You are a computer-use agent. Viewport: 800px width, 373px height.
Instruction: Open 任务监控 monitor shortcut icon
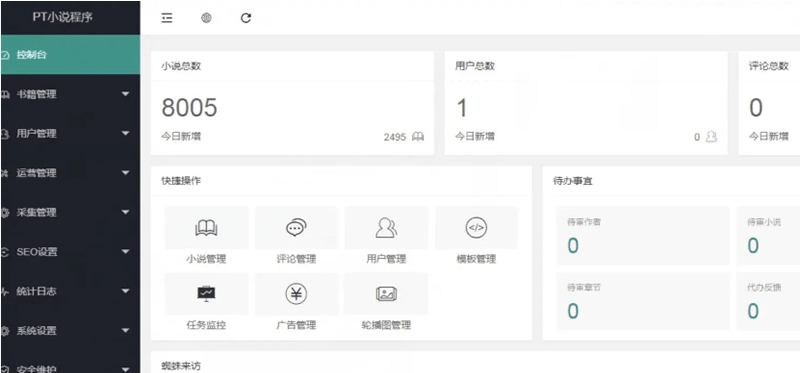[x=206, y=294]
